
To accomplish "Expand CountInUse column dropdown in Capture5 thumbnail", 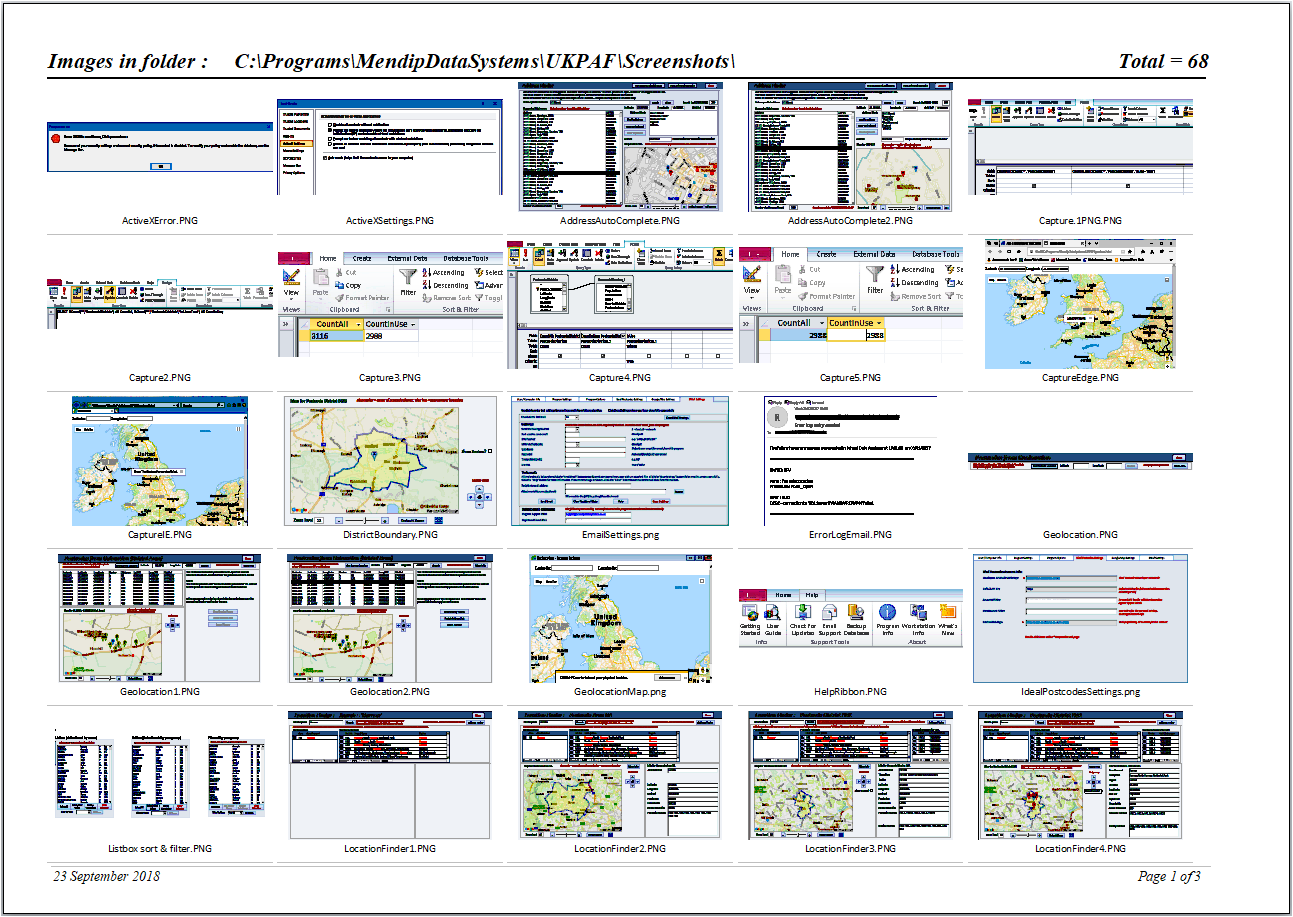I will (x=881, y=323).
